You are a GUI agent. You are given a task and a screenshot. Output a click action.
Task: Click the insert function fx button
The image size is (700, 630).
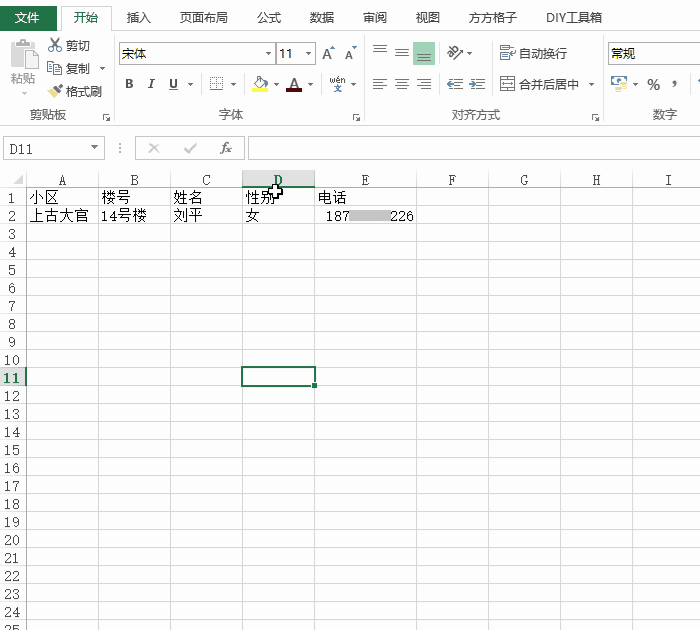tap(226, 148)
